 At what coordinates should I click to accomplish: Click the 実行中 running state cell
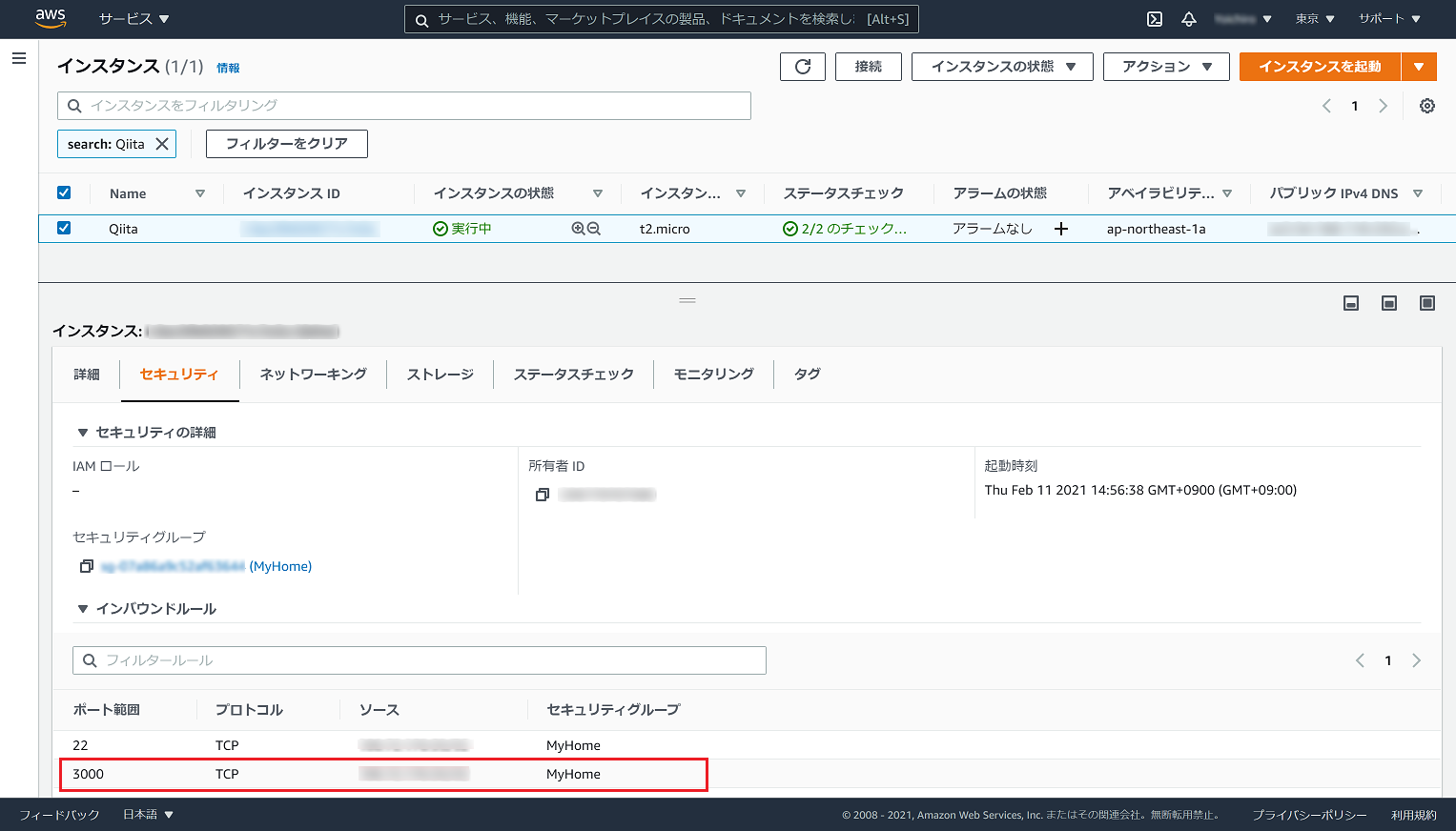point(462,229)
